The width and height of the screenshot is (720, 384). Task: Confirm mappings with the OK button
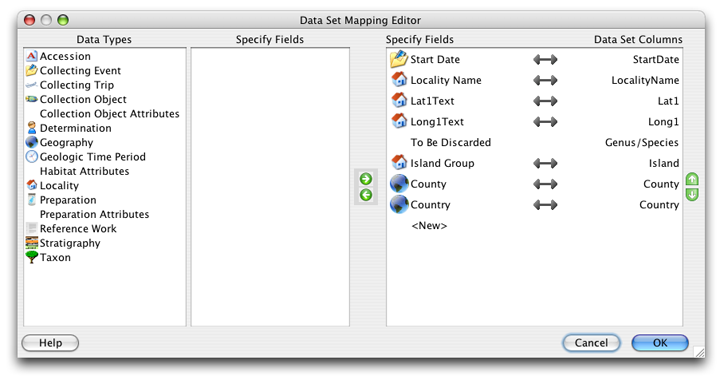point(660,343)
